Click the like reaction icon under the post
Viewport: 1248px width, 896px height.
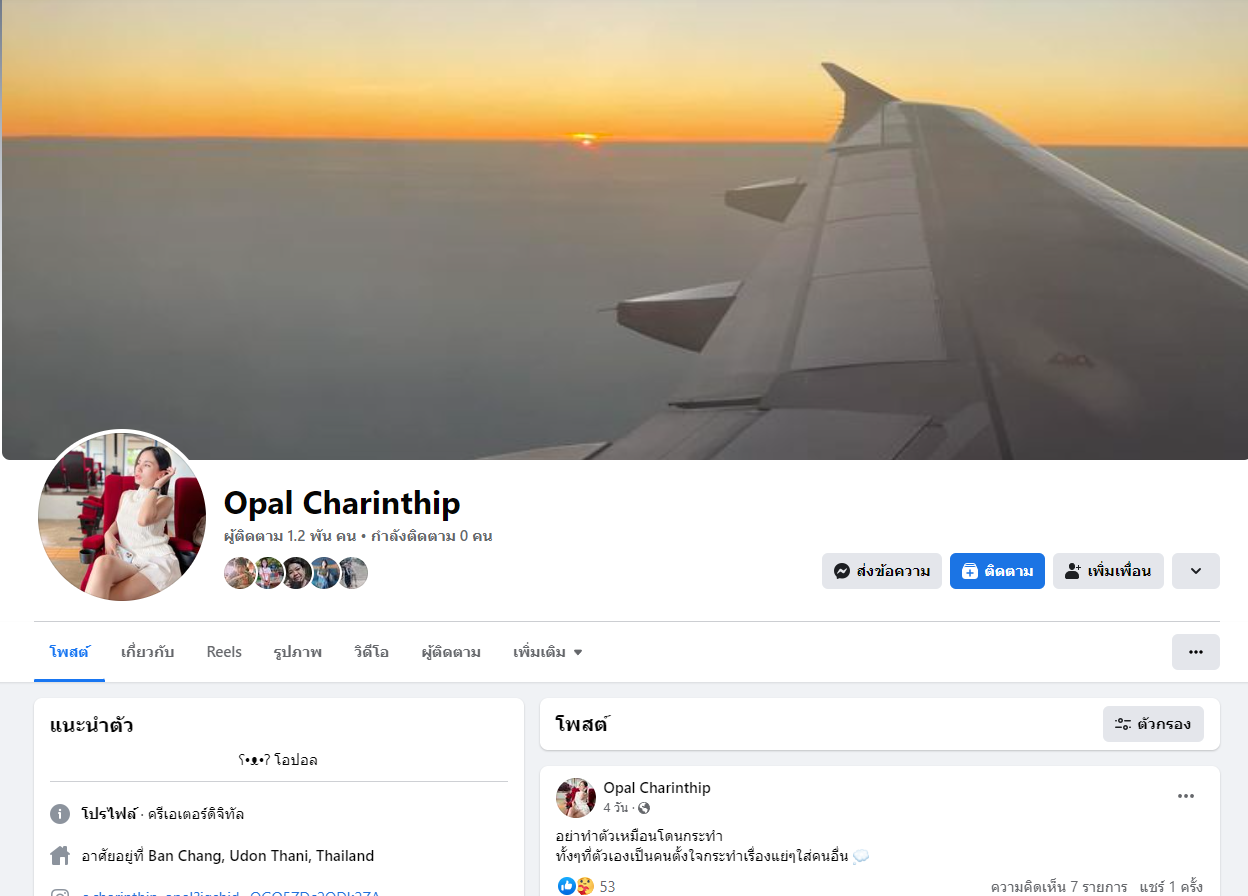567,886
